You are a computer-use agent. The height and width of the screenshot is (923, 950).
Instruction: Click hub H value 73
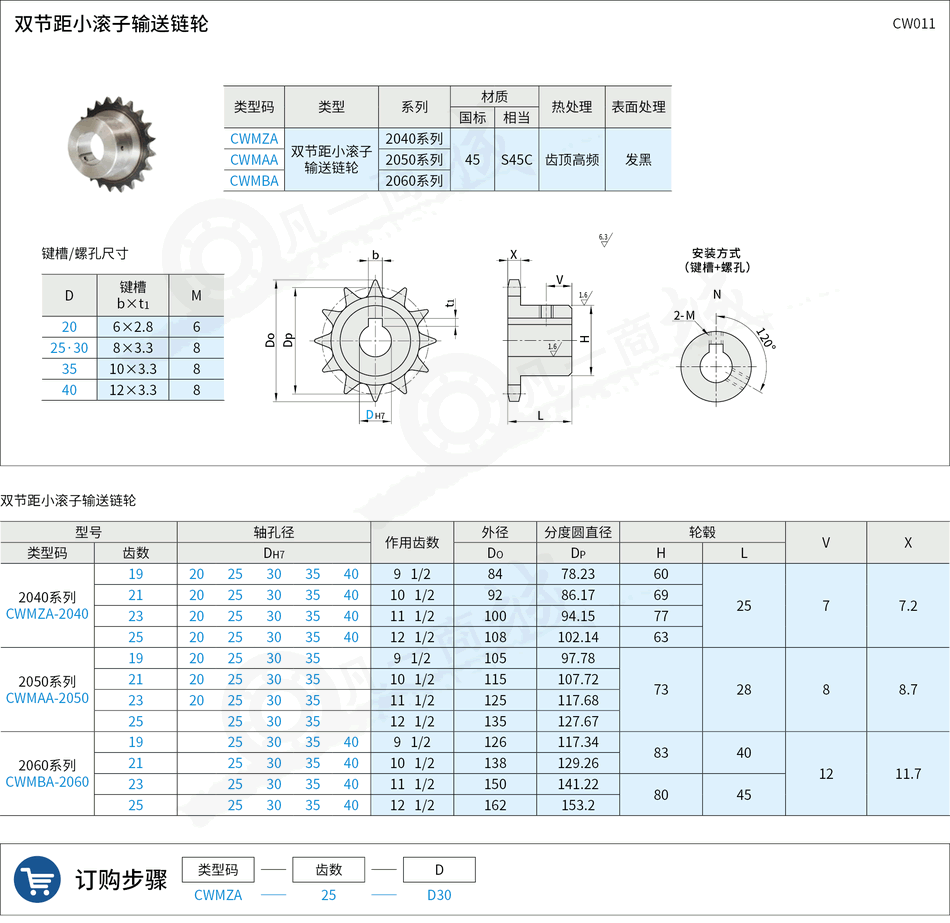[x=661, y=690]
